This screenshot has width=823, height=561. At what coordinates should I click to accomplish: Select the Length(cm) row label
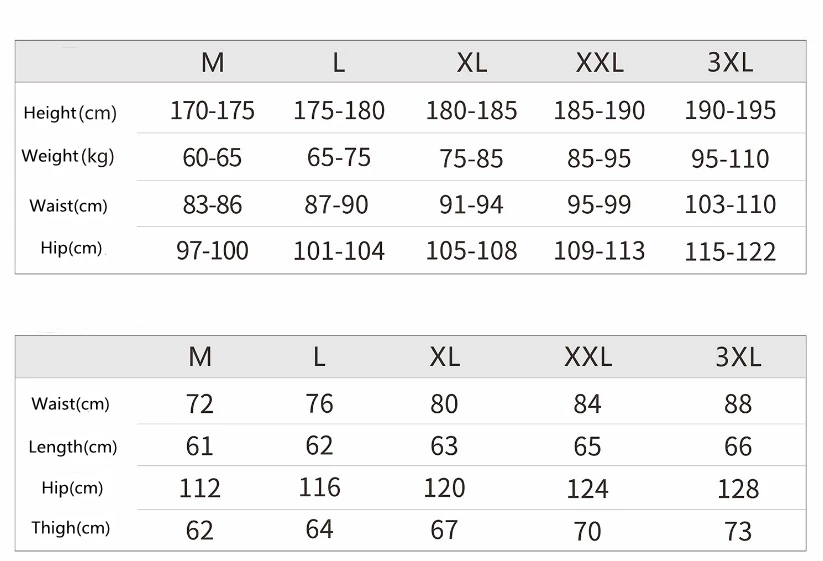tap(72, 447)
